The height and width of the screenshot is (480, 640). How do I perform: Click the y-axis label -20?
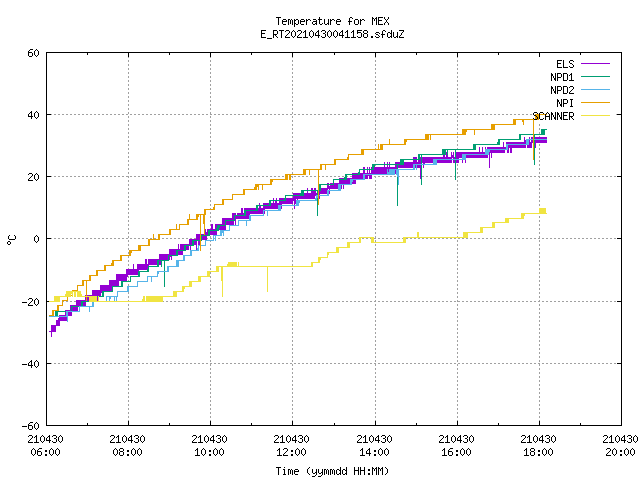(x=31, y=302)
